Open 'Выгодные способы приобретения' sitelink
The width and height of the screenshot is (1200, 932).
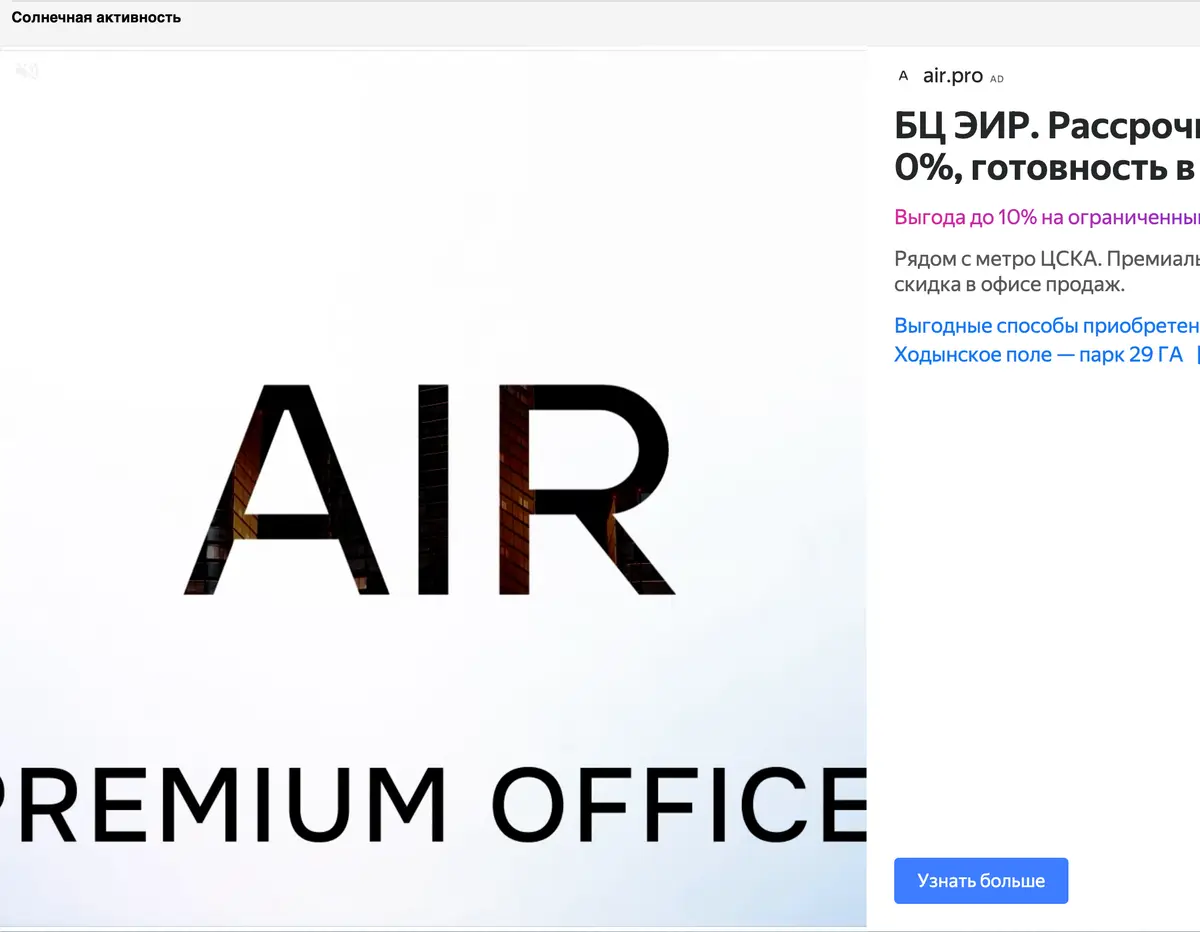pyautogui.click(x=1046, y=326)
